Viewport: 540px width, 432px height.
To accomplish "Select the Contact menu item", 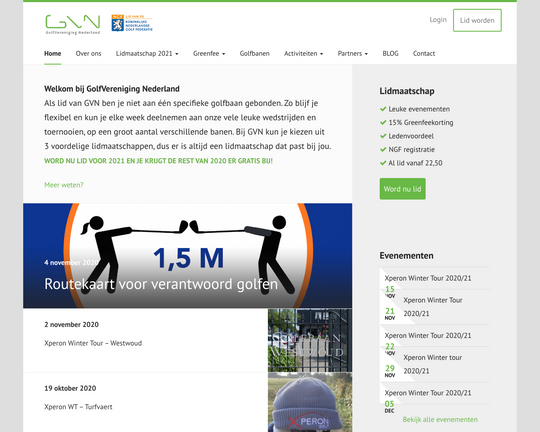I will 424,53.
